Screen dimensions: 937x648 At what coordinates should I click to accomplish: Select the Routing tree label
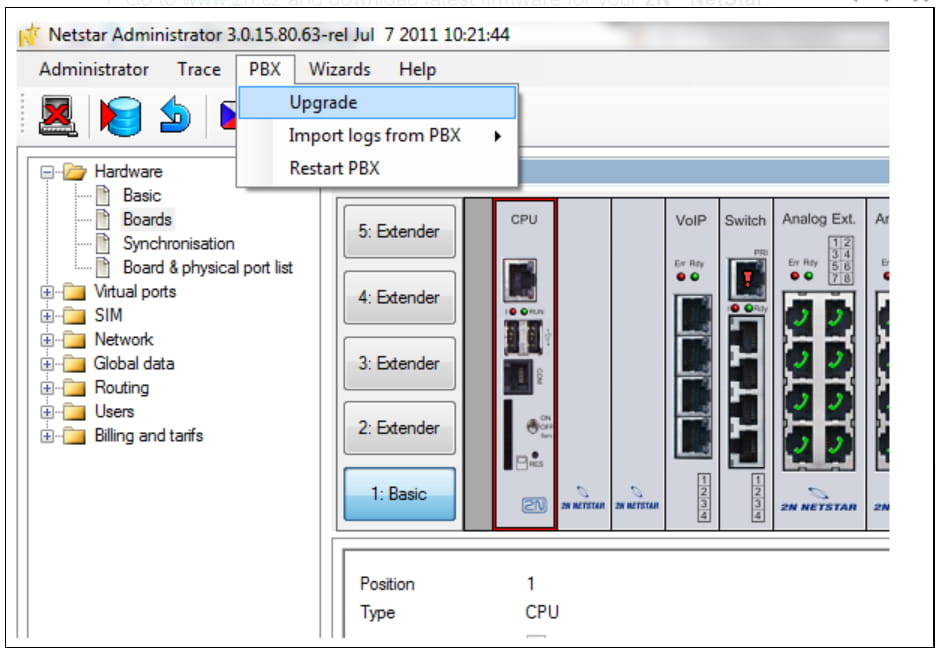click(x=121, y=387)
